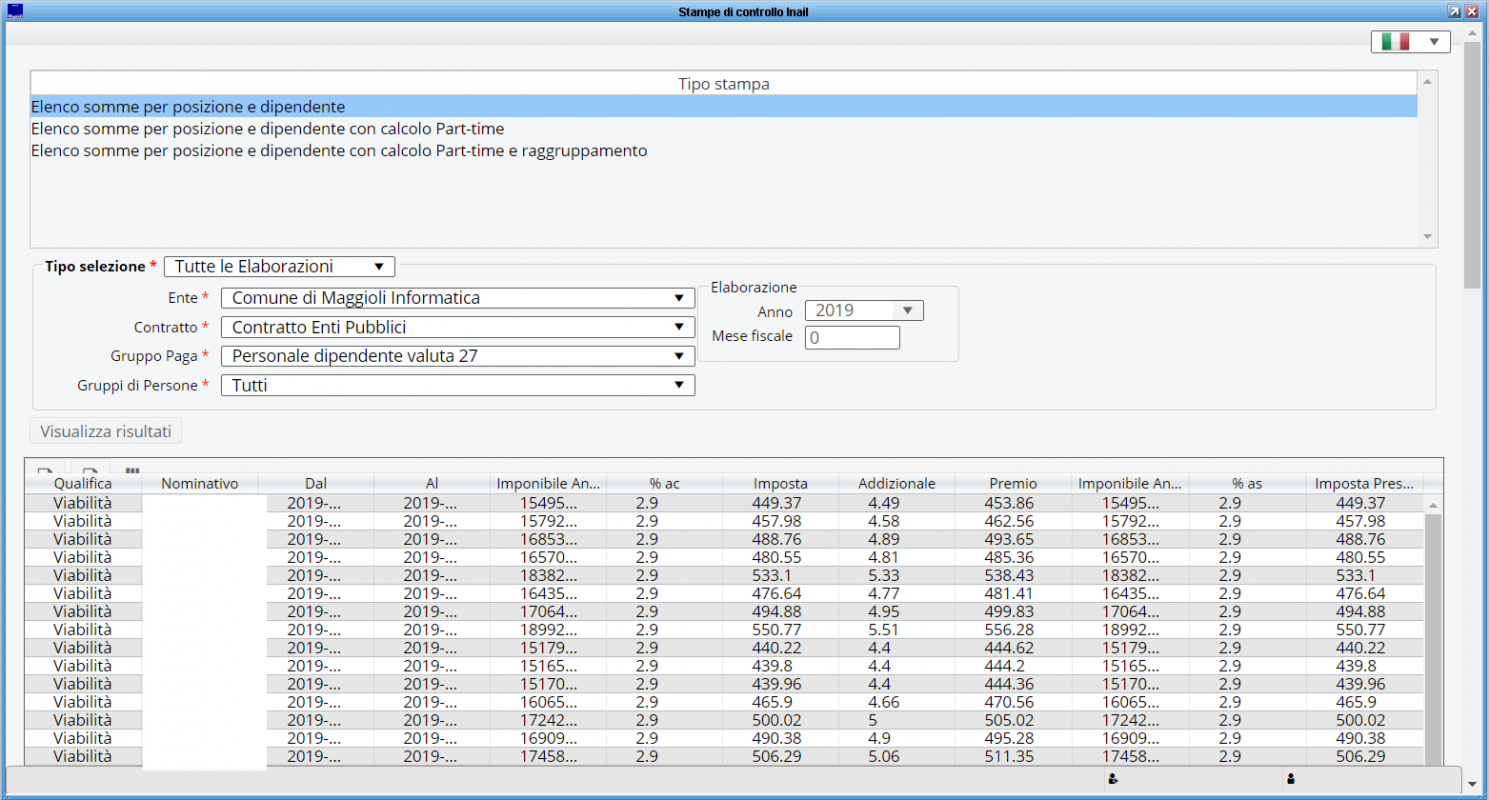The width and height of the screenshot is (1489, 800).
Task: Click the application icon in title bar corner
Action: pos(15,11)
